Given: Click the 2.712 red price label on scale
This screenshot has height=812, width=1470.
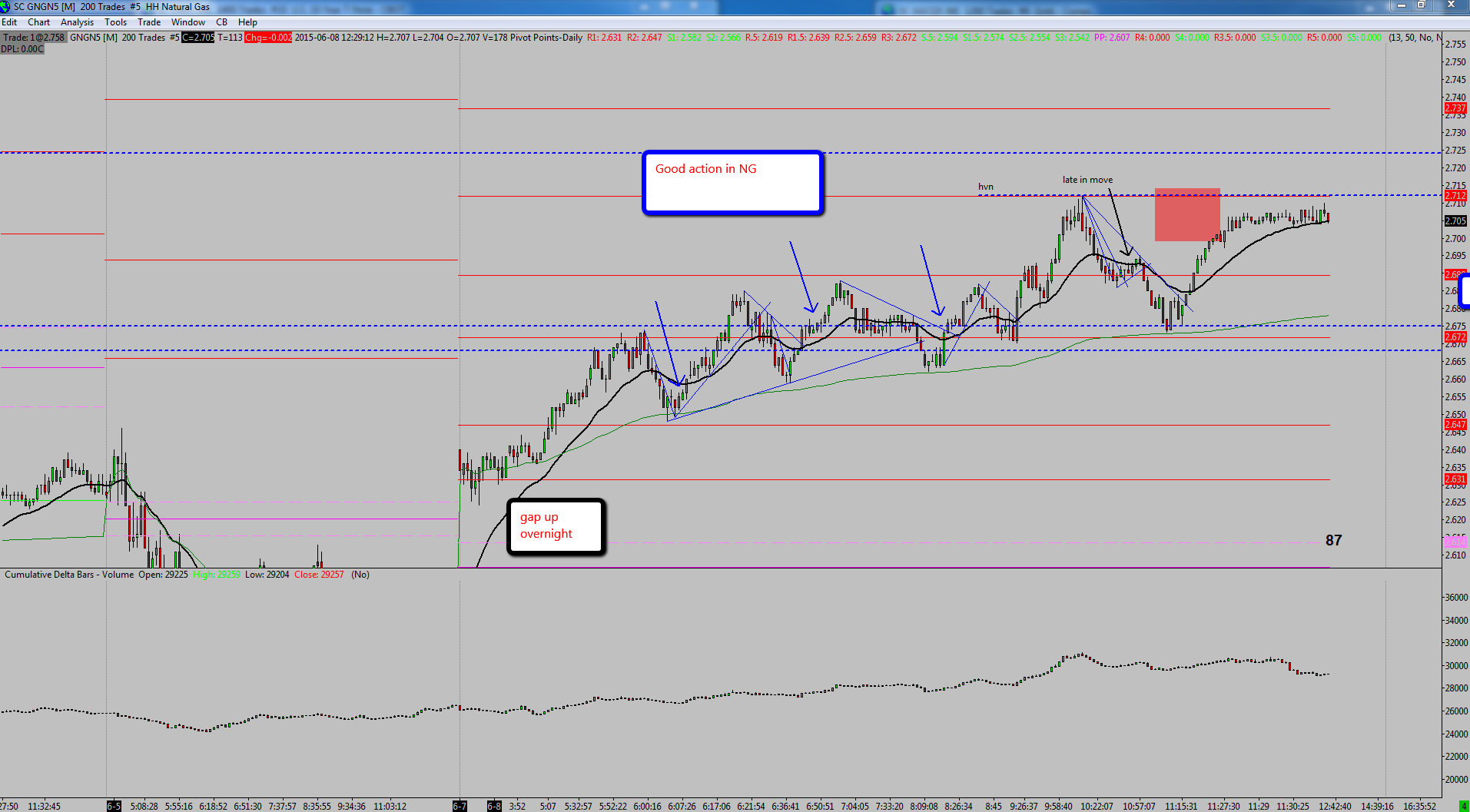Looking at the screenshot, I should pyautogui.click(x=1455, y=196).
